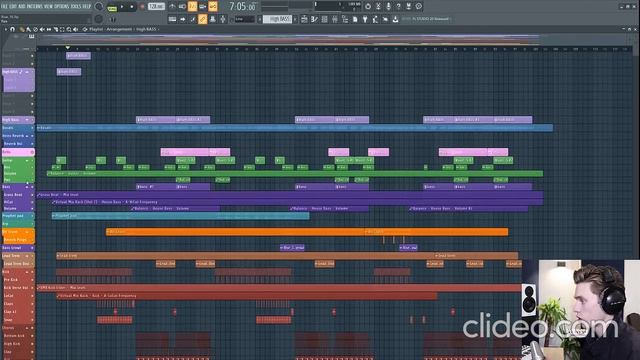This screenshot has height=360, width=640.
Task: Click the tempo BPM field
Action: pos(156,7)
